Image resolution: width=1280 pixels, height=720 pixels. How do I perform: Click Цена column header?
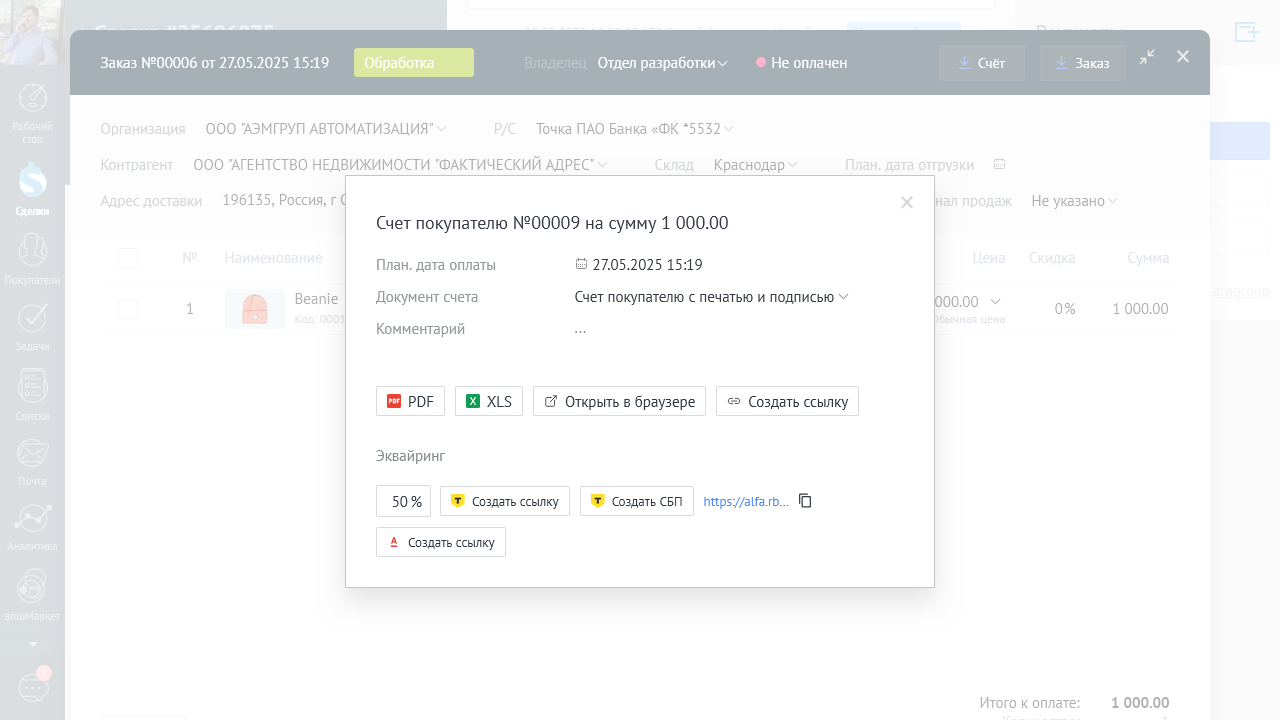pyautogui.click(x=989, y=258)
